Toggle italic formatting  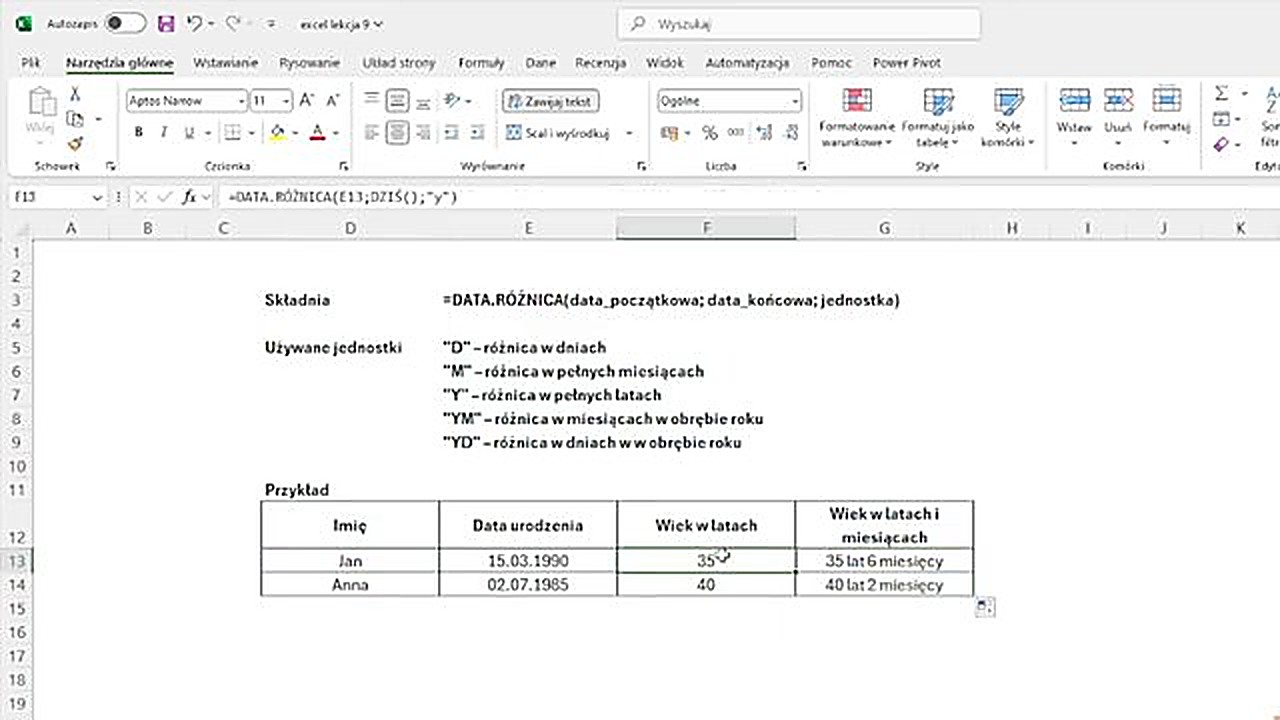click(x=166, y=132)
